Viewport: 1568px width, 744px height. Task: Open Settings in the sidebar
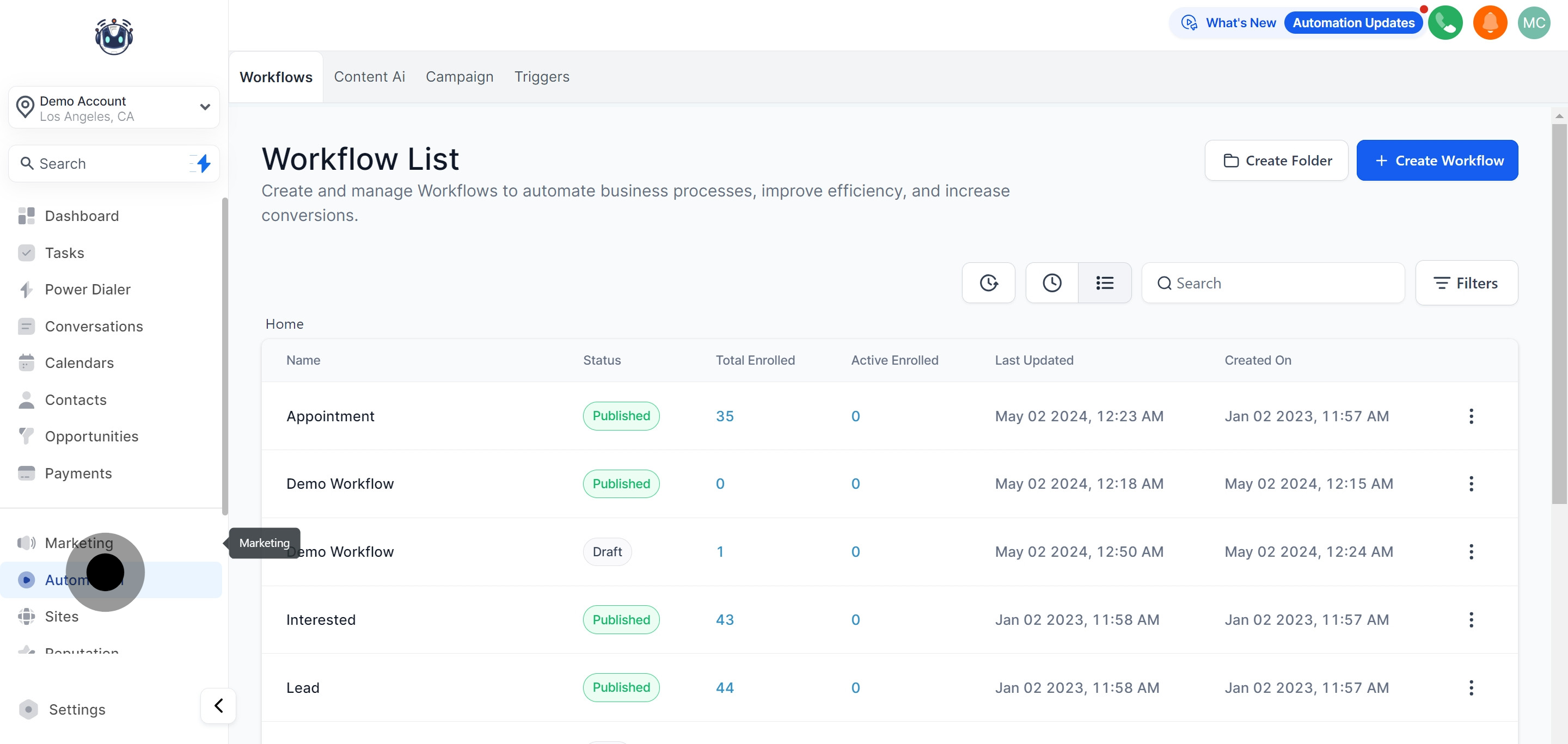77,709
